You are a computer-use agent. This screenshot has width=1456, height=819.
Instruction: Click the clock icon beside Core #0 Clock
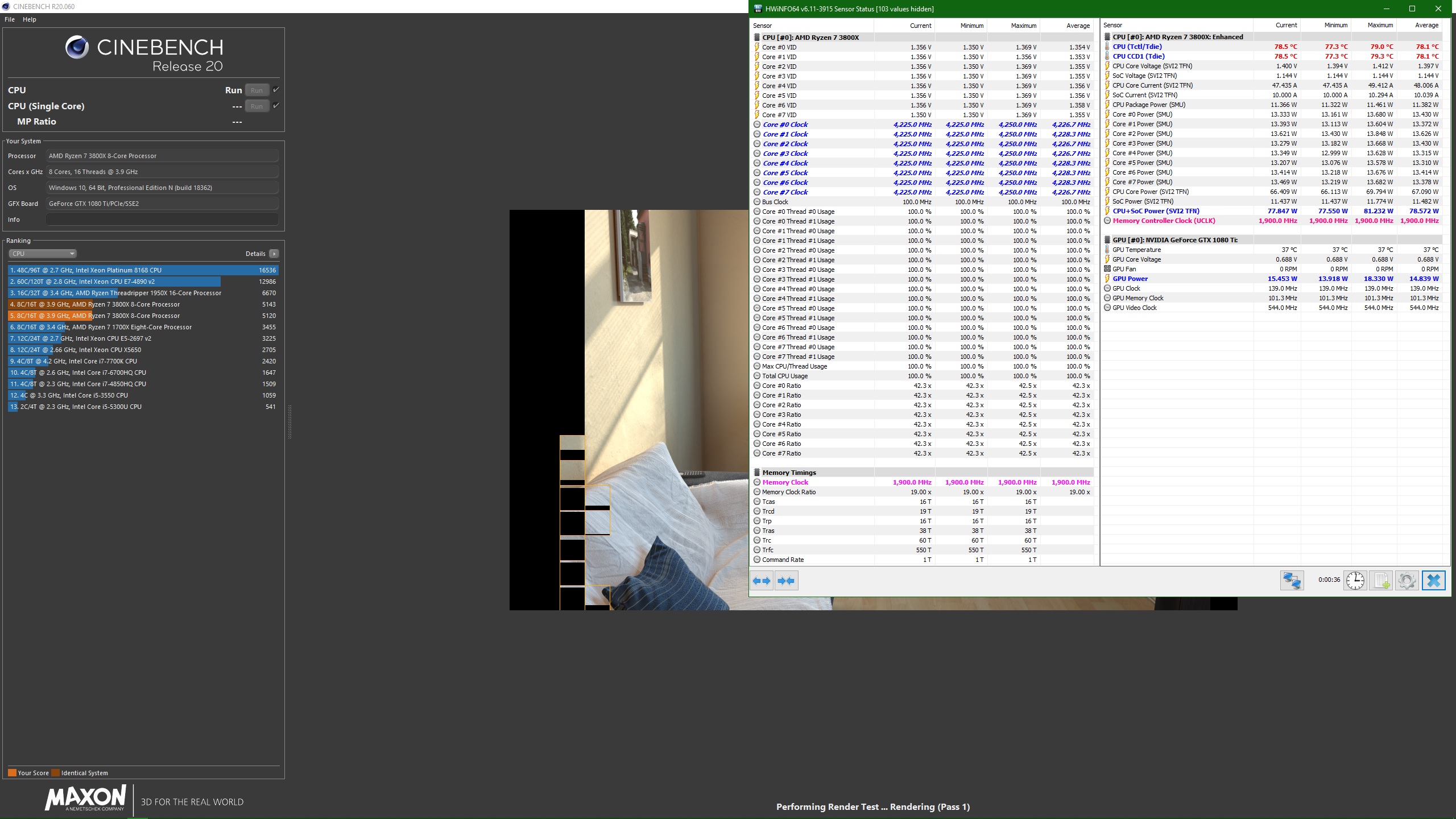click(757, 125)
